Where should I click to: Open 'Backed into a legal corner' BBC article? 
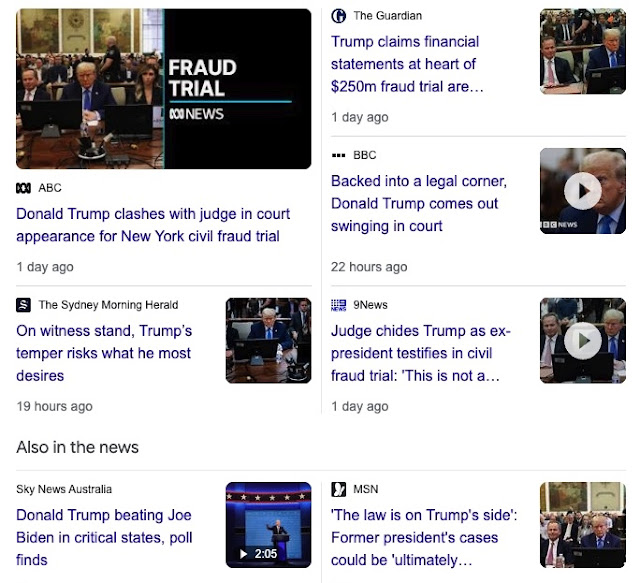pyautogui.click(x=419, y=203)
